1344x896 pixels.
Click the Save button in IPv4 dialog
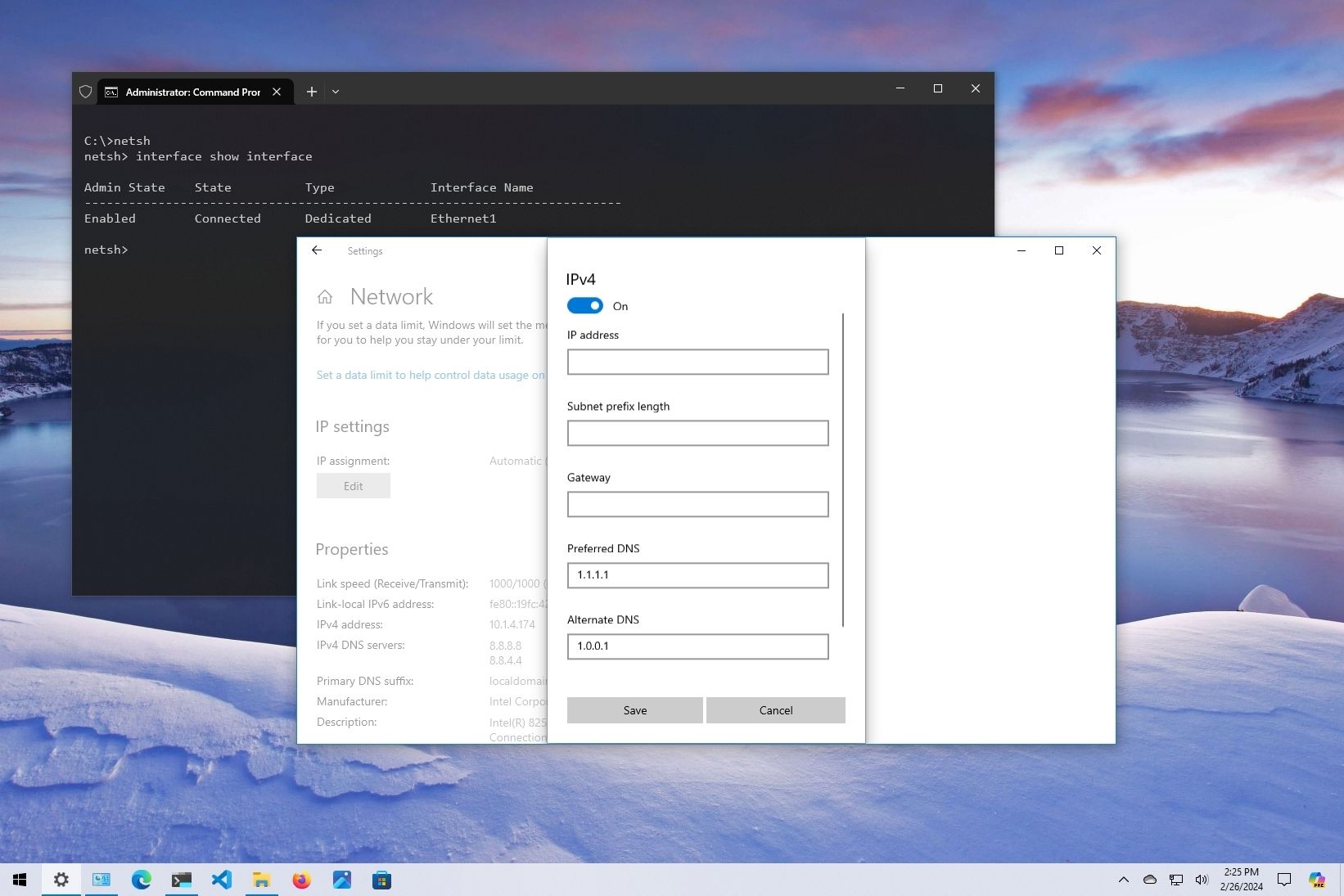click(x=634, y=710)
